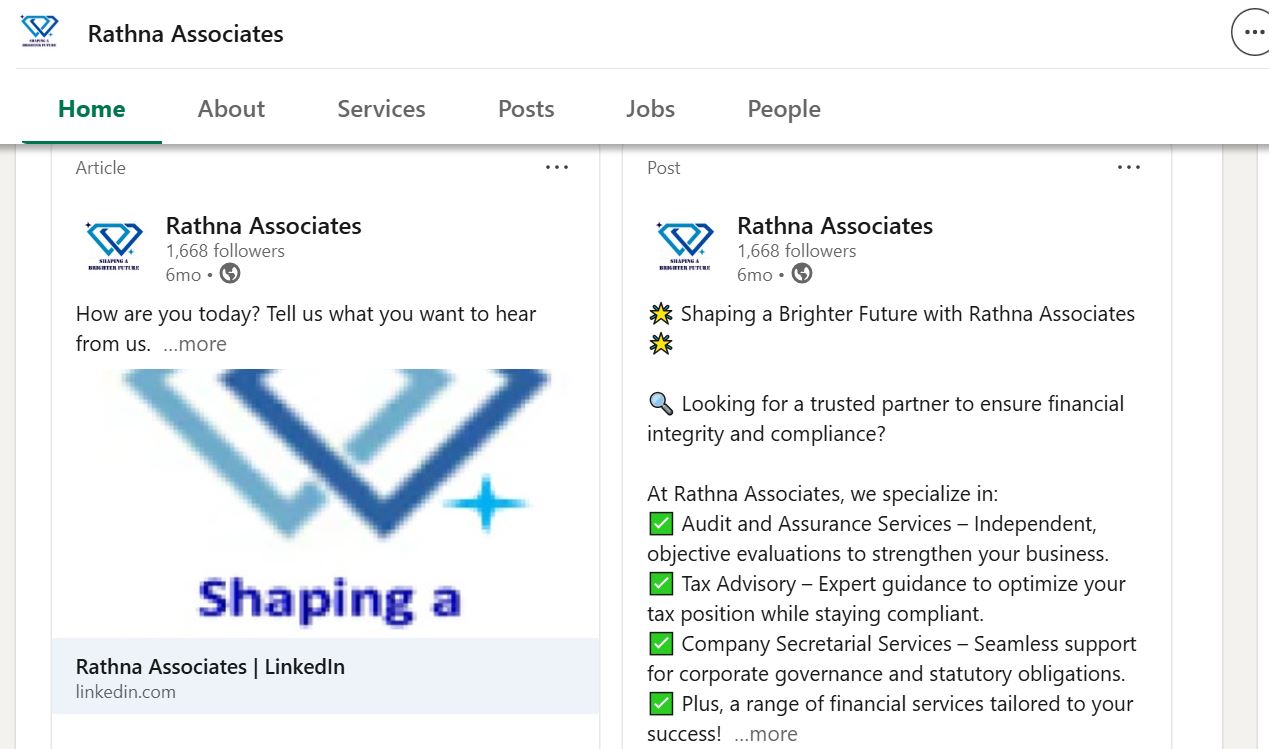Click the Tax Advisory line in the post
Screen dimensions: 1269x749
[x=887, y=599]
